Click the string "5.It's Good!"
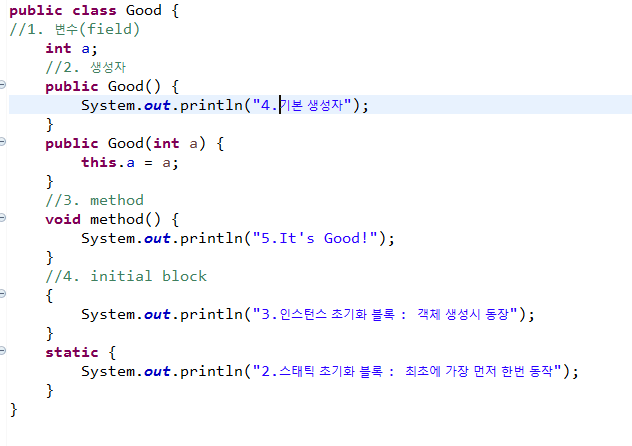The height and width of the screenshot is (446, 632). [315, 239]
